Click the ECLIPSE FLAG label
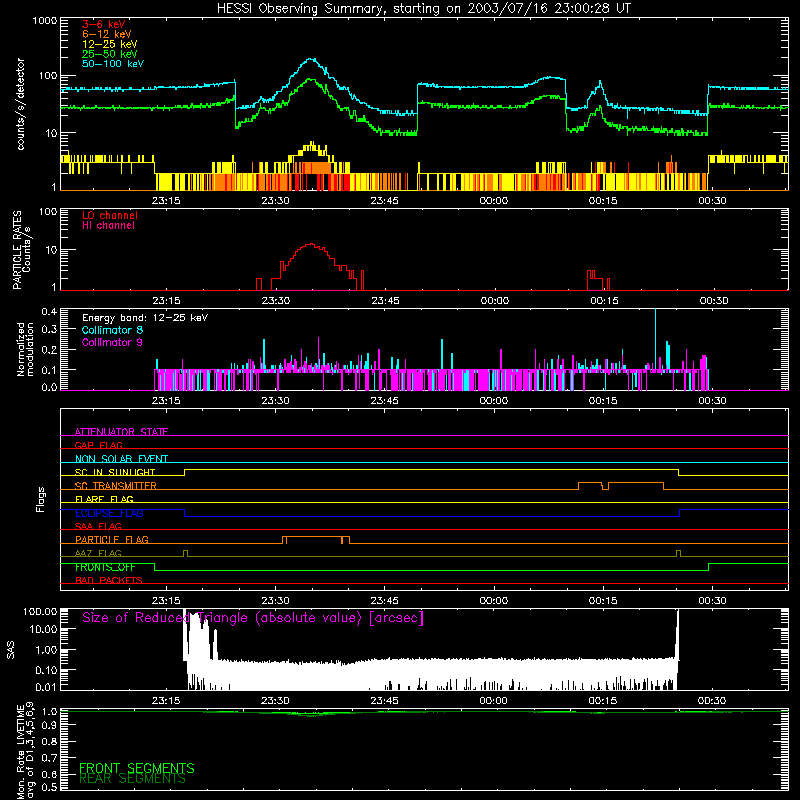Image resolution: width=800 pixels, height=800 pixels. tap(109, 513)
